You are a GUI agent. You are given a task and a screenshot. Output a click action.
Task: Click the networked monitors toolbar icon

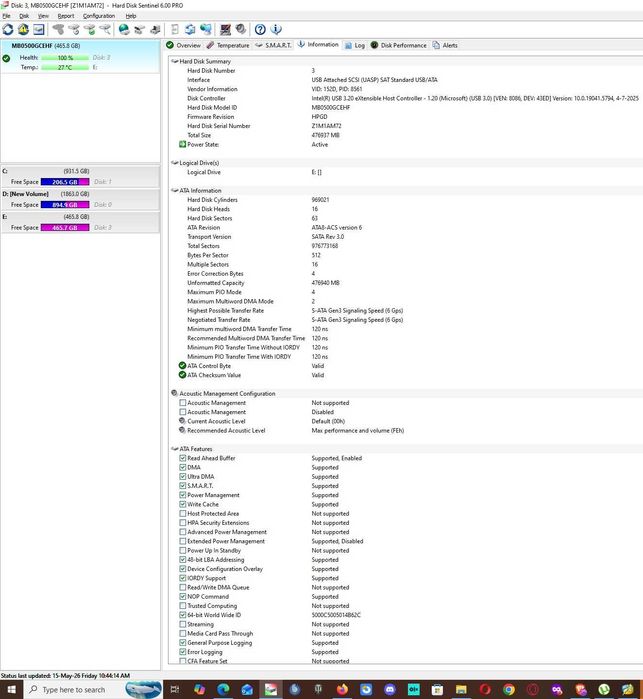(x=206, y=29)
